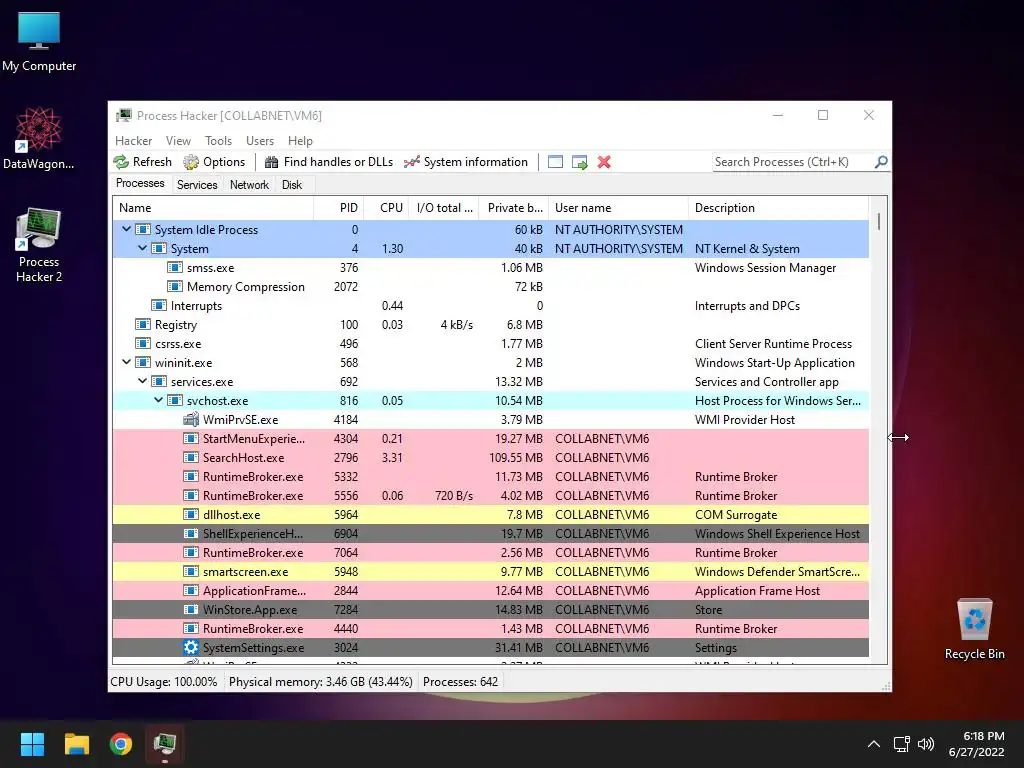1024x768 pixels.
Task: Open Options via the gear icon
Action: coord(191,162)
